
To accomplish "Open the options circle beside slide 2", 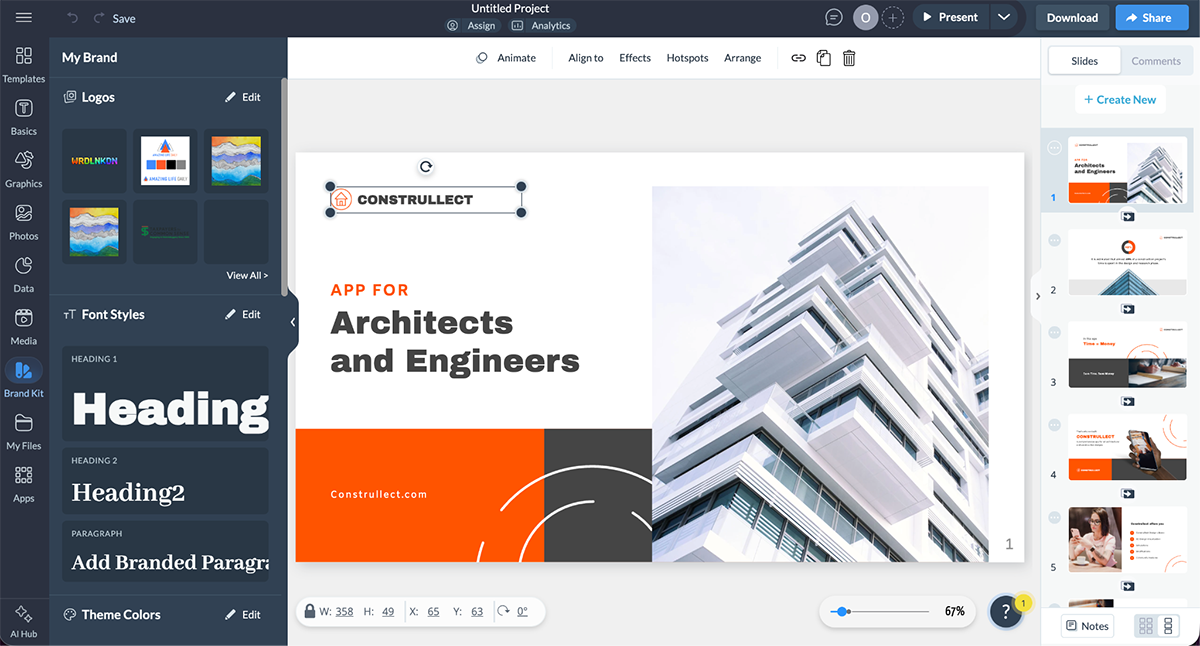I will tap(1054, 240).
